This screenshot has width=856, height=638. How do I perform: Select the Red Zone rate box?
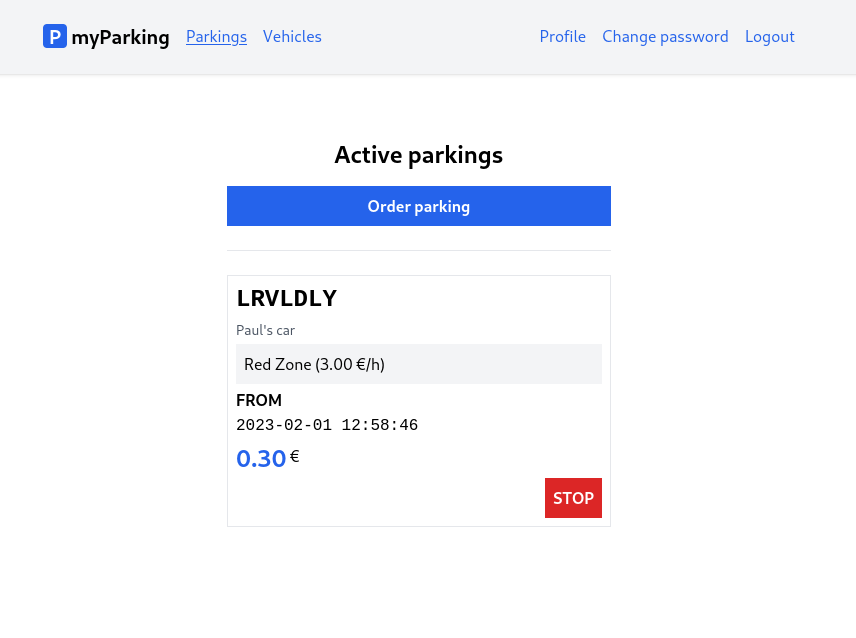click(419, 364)
